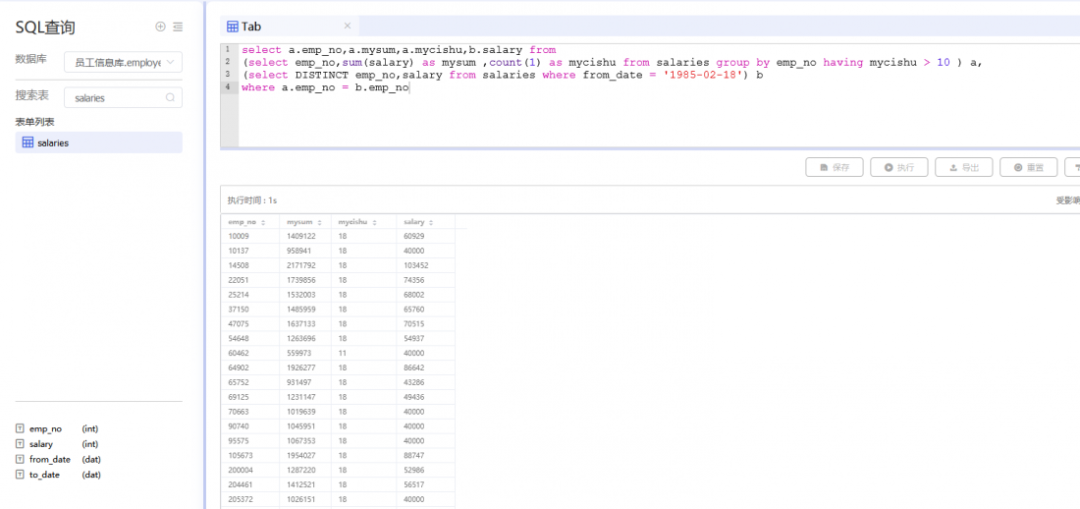The height and width of the screenshot is (509, 1080).
Task: Click the salaries table icon in 表单列表
Action: pos(28,143)
